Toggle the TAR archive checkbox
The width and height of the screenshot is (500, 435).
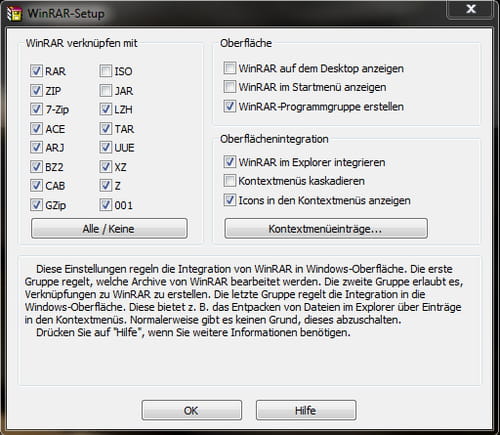[106, 128]
